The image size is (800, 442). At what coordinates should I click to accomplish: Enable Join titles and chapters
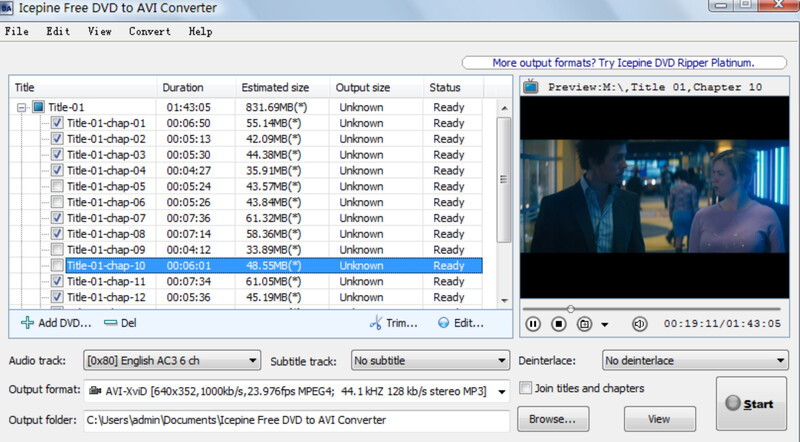[x=526, y=388]
